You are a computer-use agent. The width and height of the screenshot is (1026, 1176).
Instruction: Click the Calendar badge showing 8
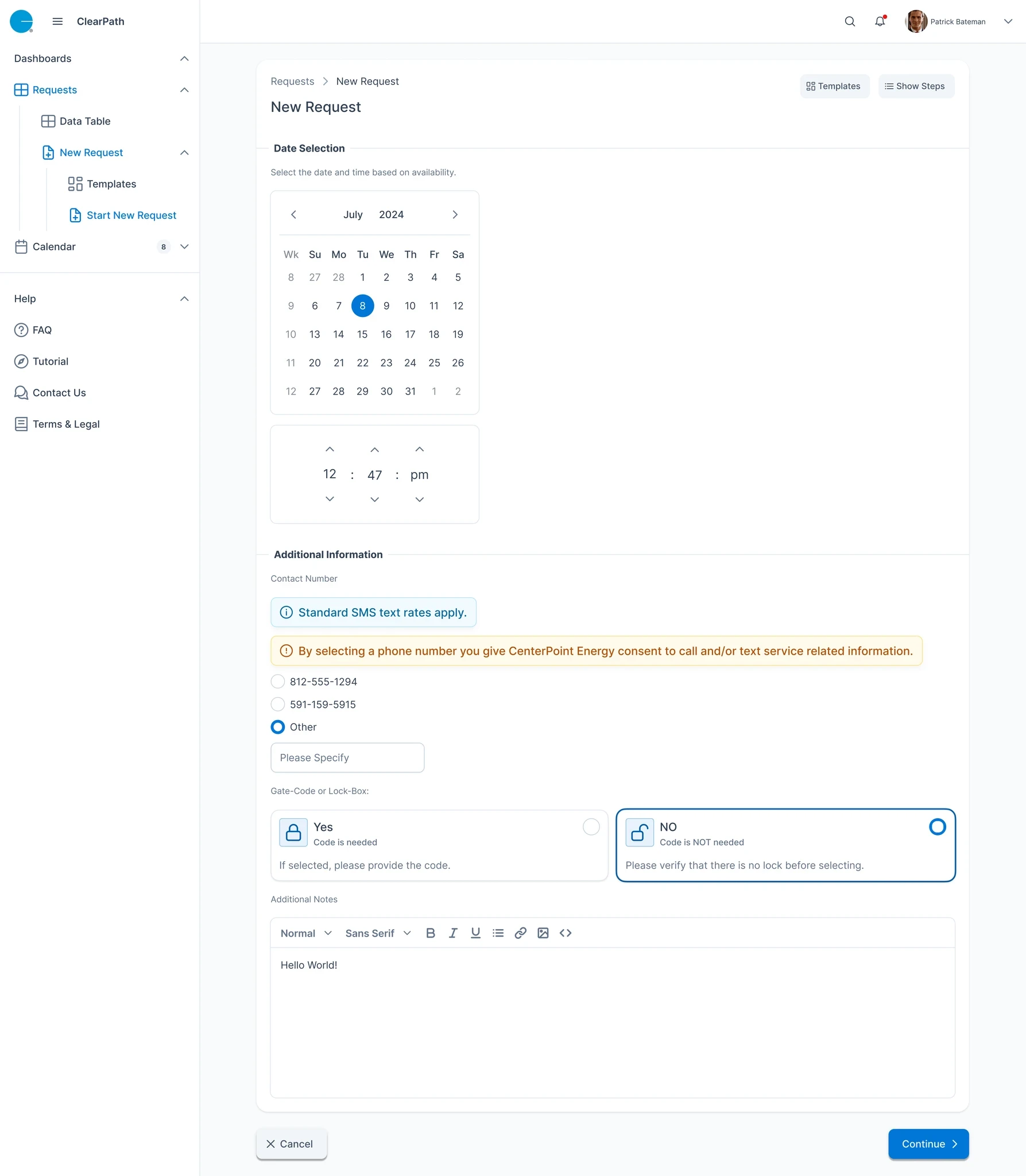click(x=164, y=247)
